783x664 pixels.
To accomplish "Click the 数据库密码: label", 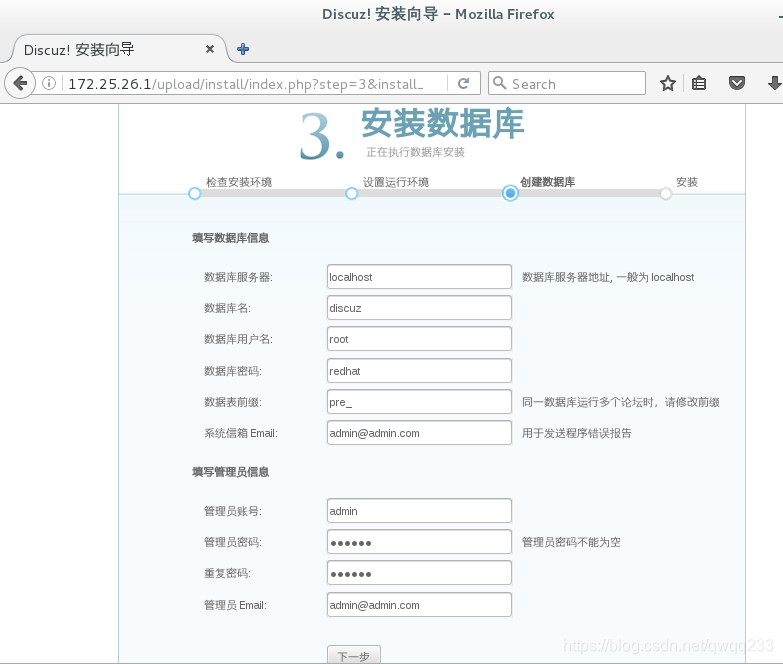I will click(x=233, y=371).
